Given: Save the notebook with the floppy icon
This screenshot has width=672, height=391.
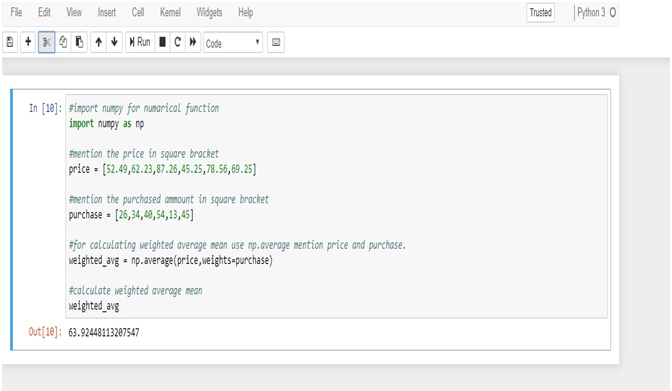Looking at the screenshot, I should click(10, 42).
